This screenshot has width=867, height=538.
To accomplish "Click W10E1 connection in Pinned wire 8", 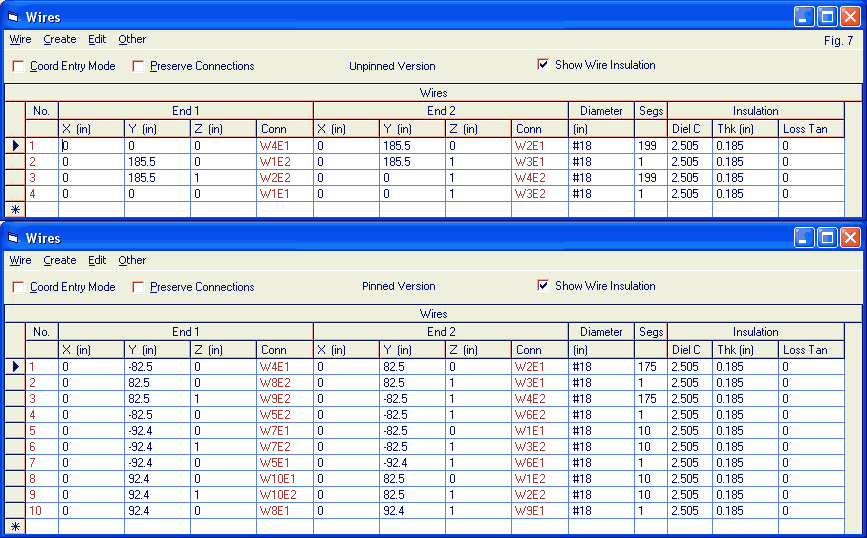I will point(285,478).
